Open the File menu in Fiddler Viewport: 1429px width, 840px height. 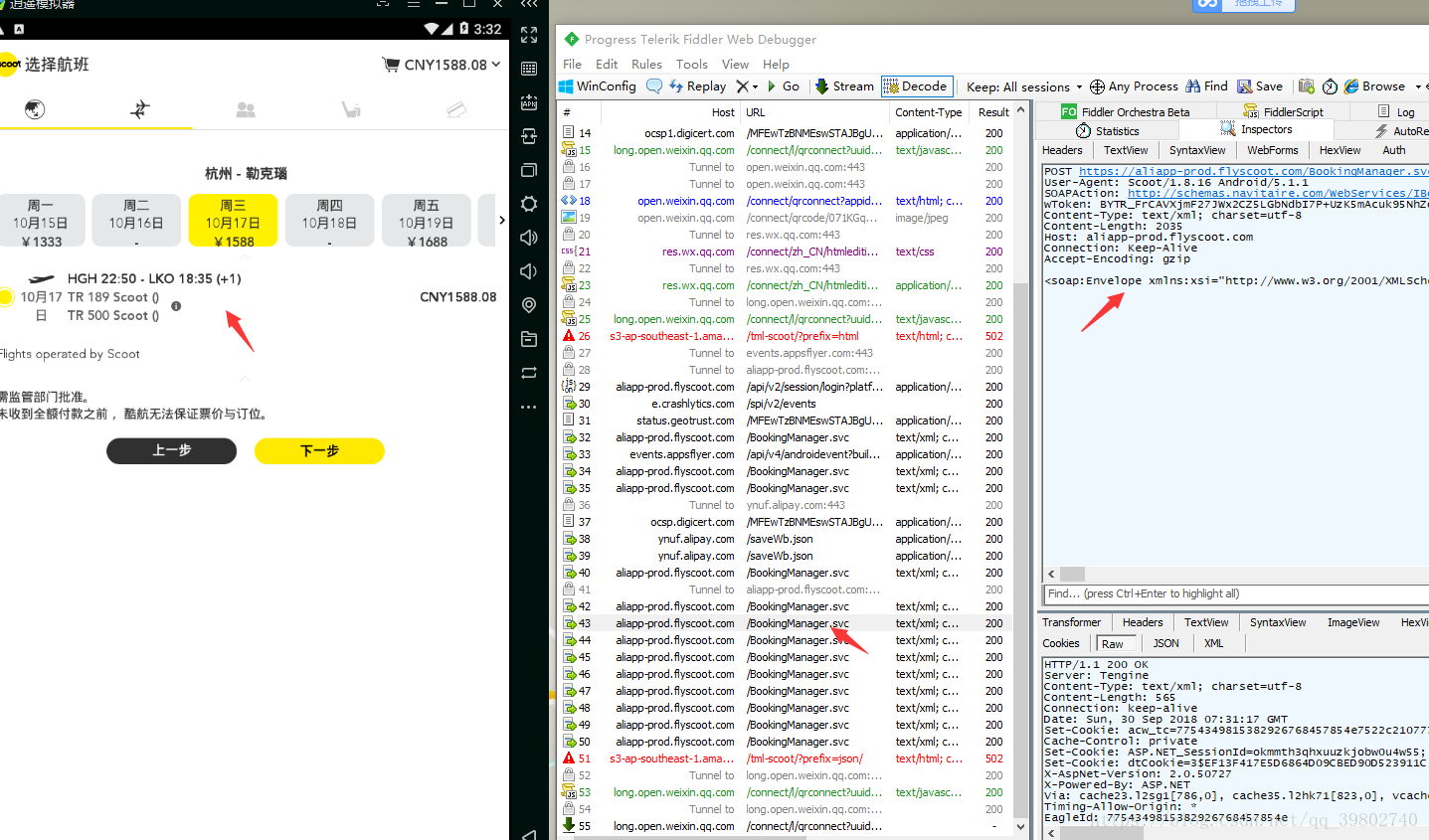[572, 64]
